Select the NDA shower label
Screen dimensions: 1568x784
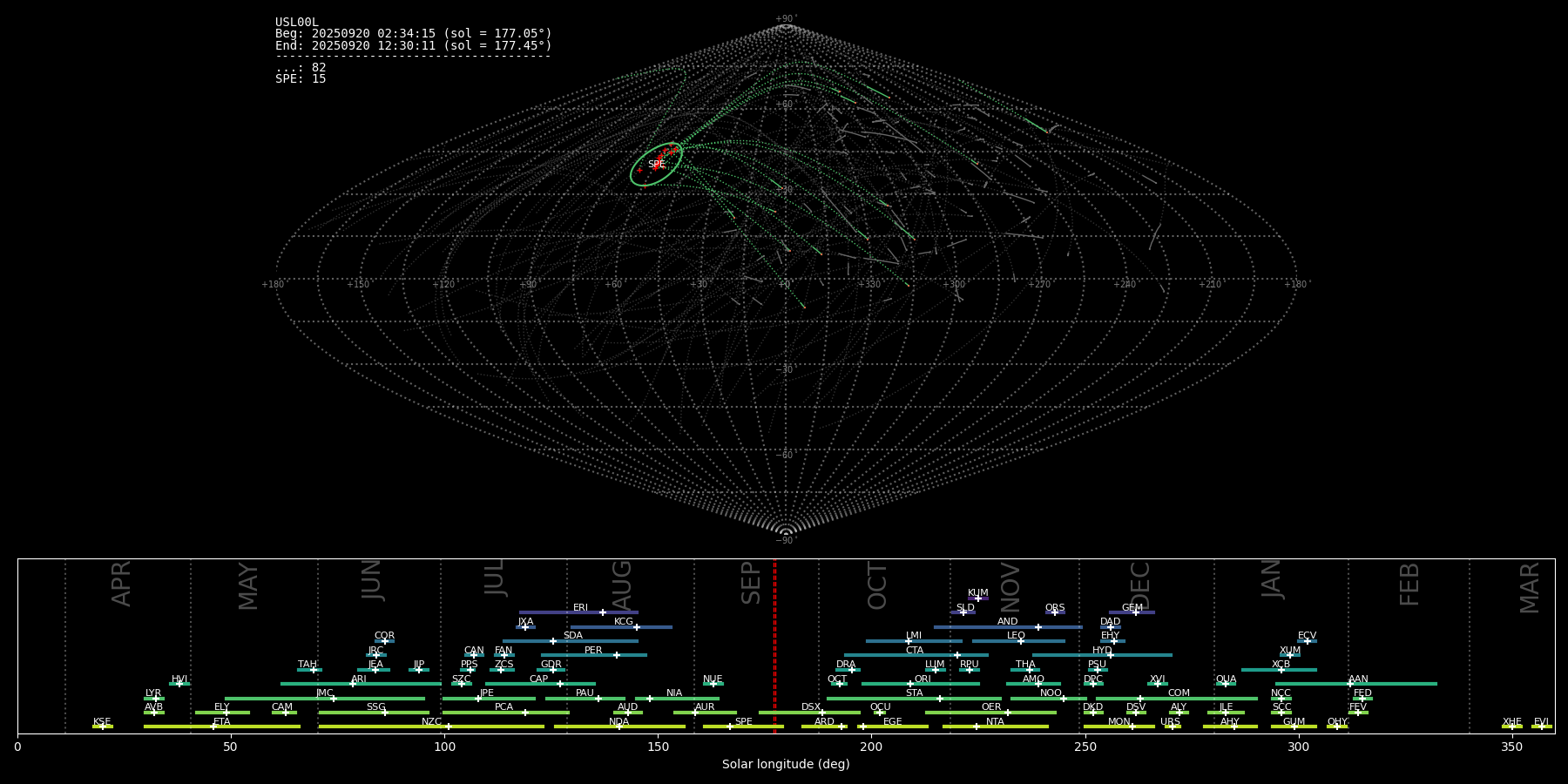tap(618, 722)
